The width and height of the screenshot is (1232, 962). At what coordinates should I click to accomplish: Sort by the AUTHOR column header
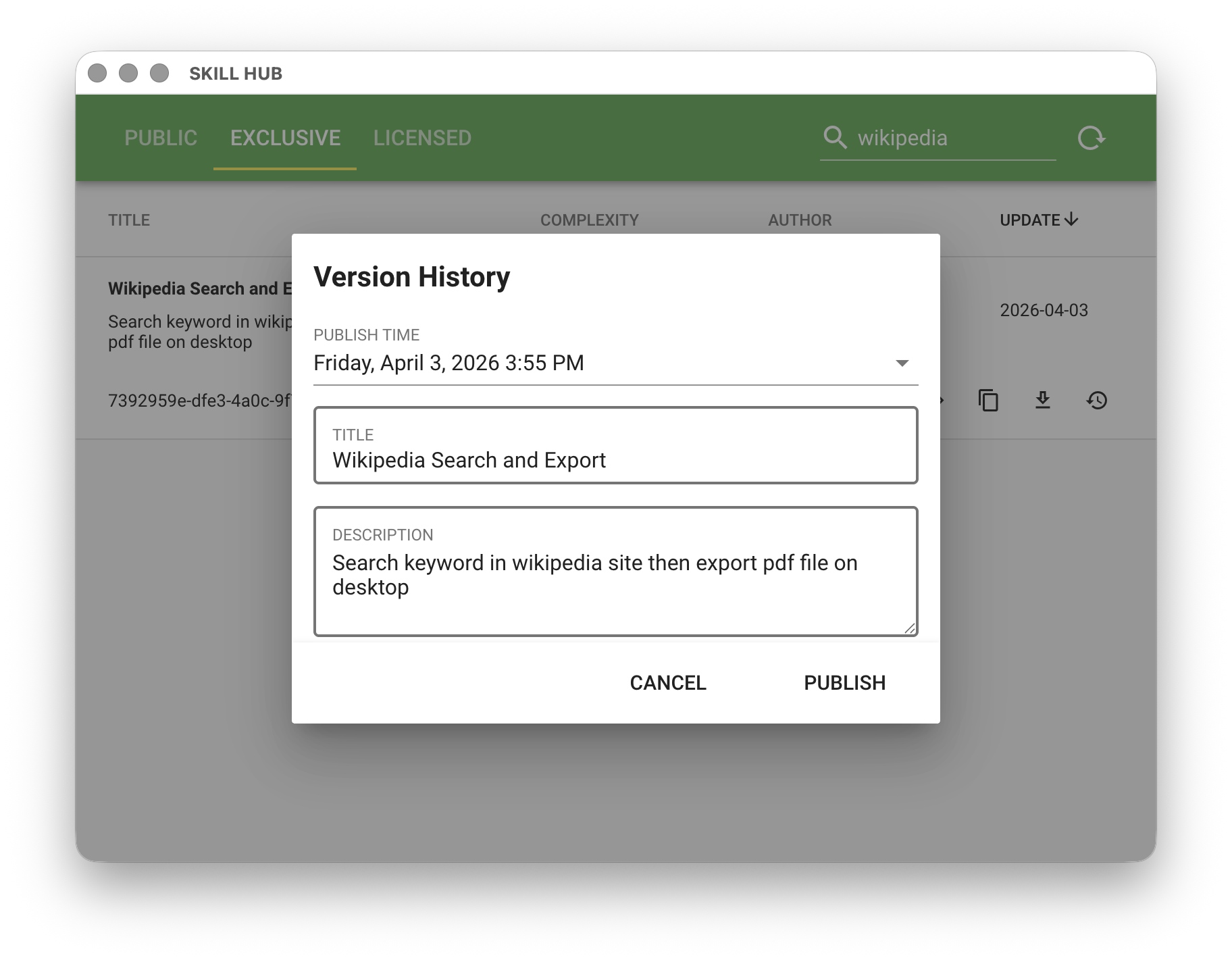tap(800, 220)
